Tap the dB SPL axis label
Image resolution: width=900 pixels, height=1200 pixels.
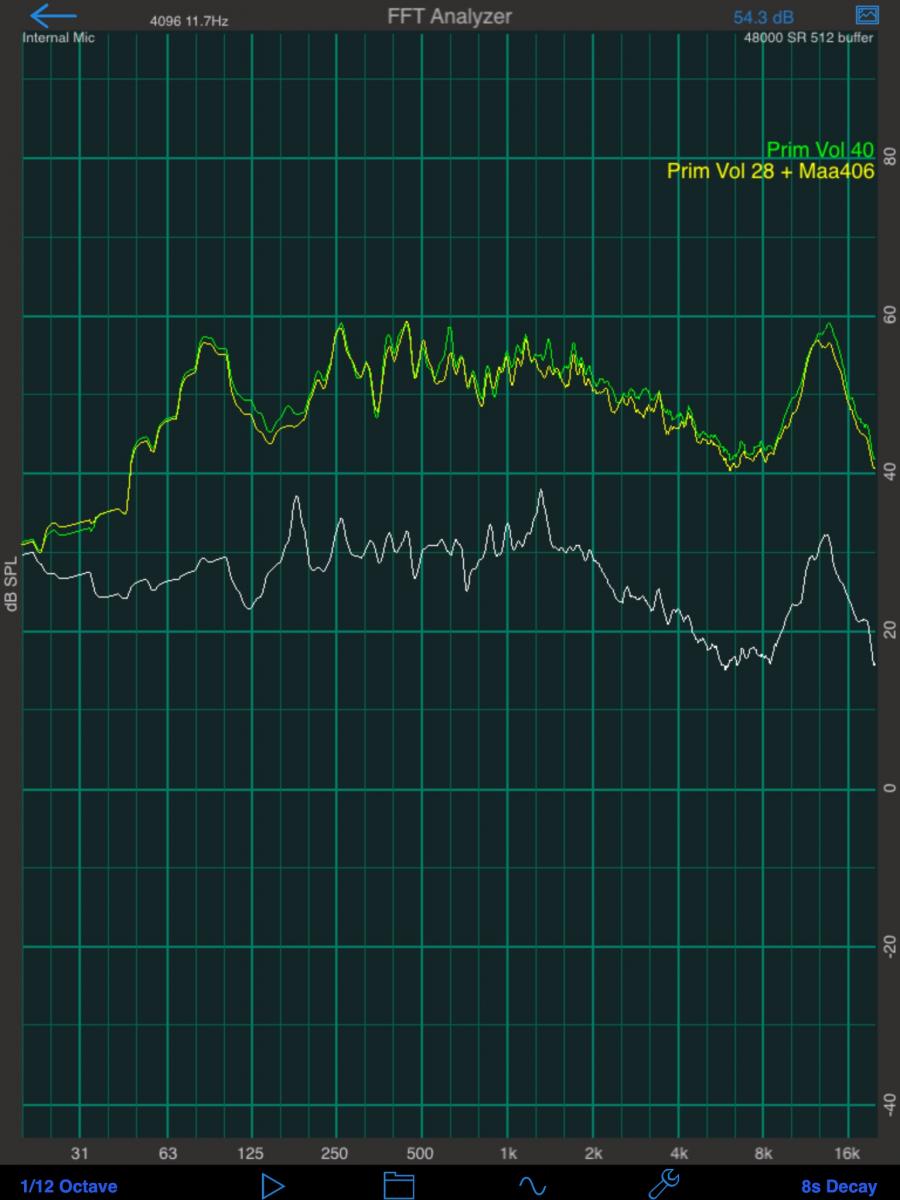12,585
